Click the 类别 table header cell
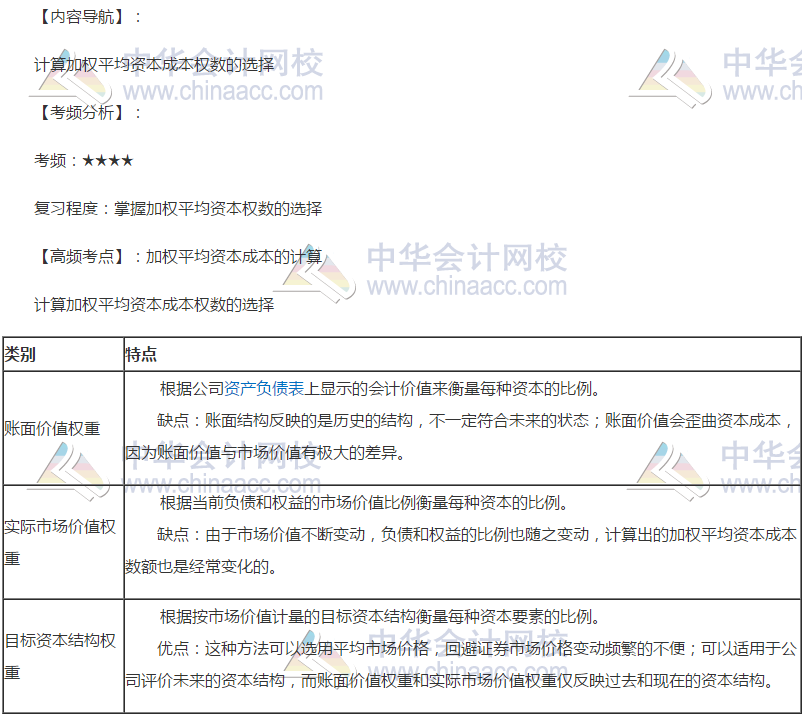 63,354
